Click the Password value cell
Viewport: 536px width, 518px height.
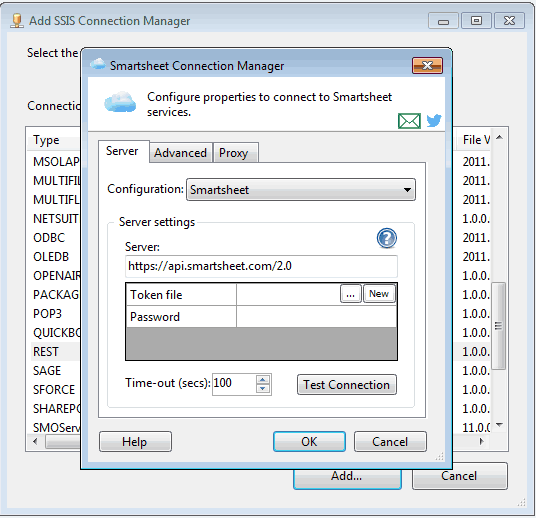pos(317,317)
